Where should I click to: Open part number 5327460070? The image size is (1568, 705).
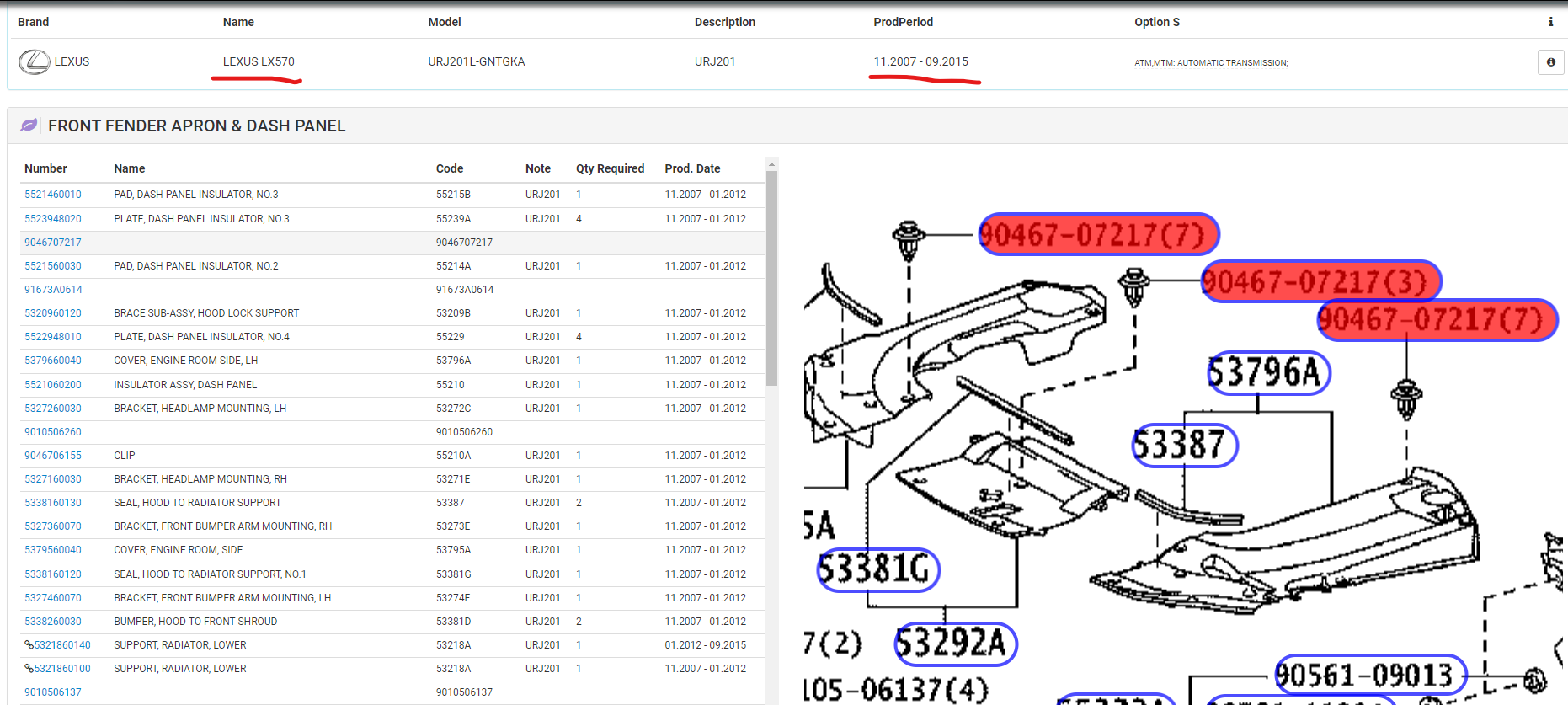point(53,598)
